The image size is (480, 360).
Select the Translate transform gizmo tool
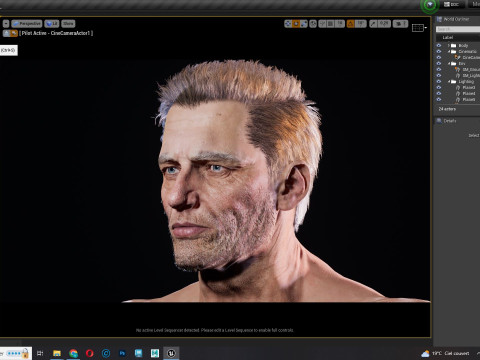[x=288, y=24]
